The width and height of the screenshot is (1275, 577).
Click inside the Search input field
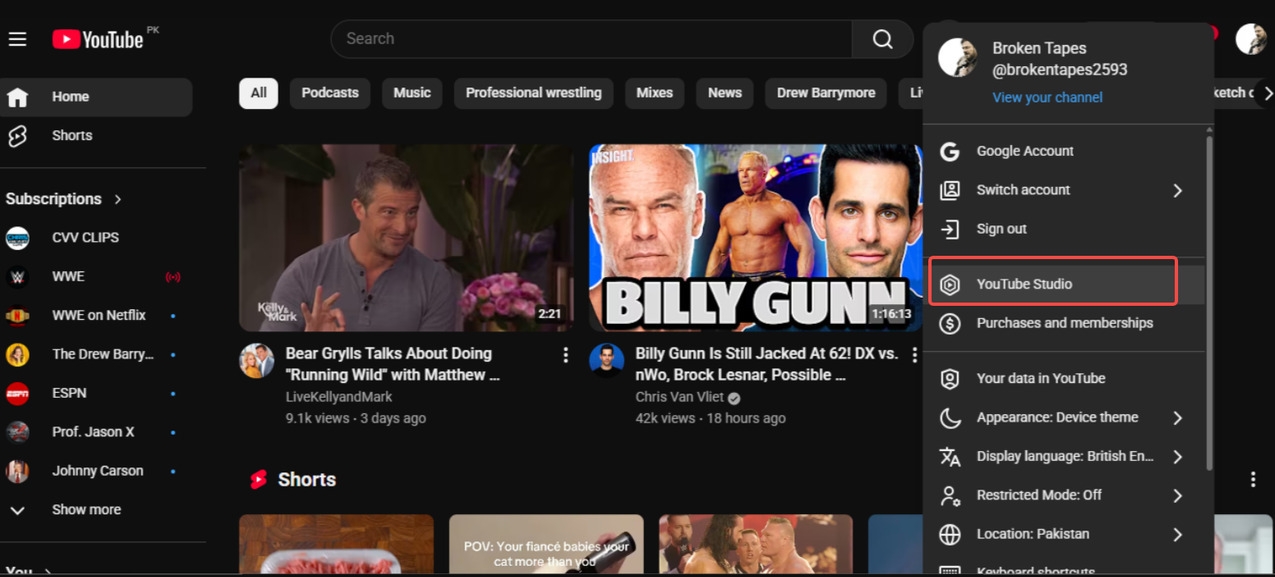click(591, 39)
